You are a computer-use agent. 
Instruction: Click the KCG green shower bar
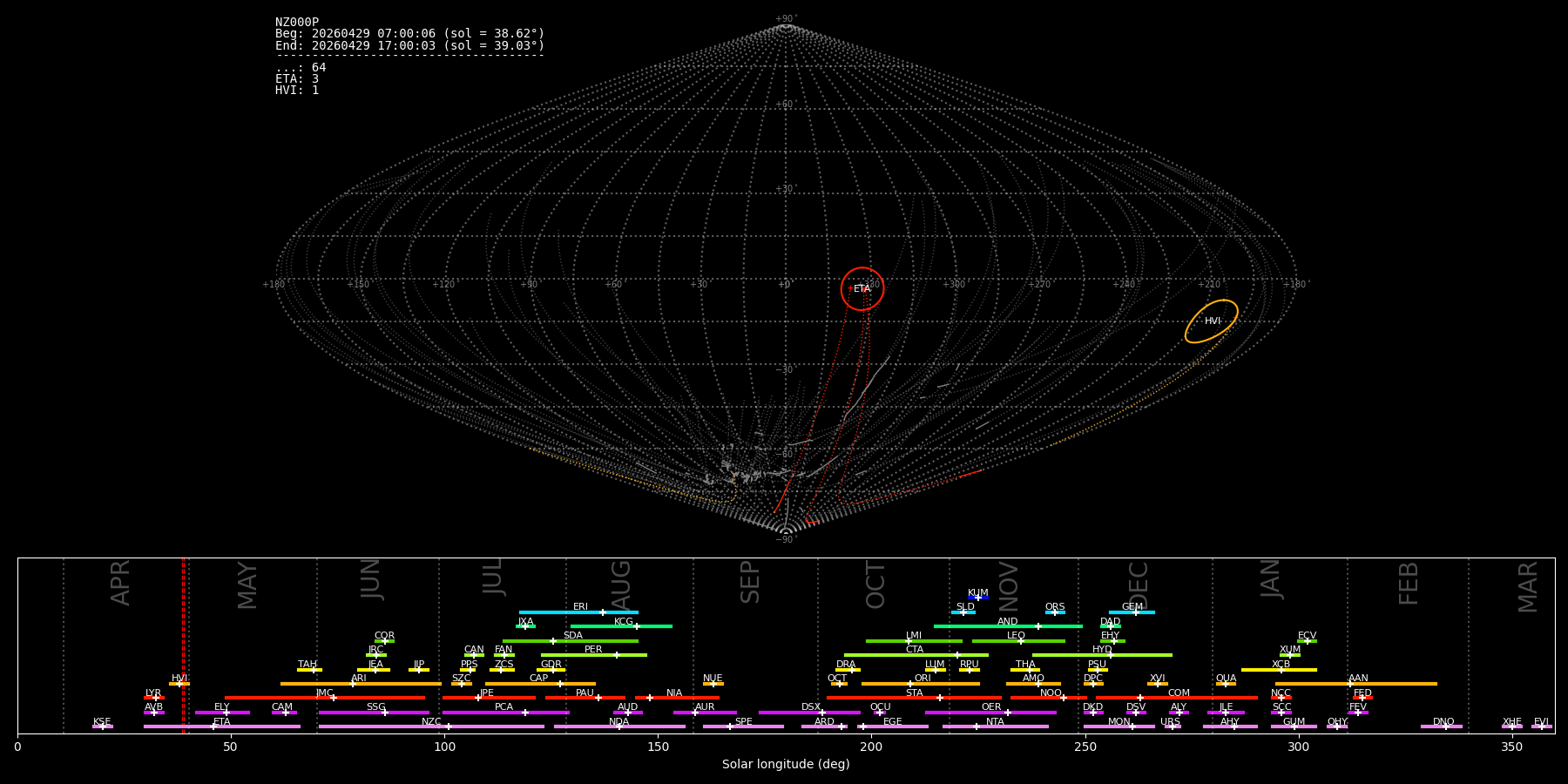(x=621, y=626)
